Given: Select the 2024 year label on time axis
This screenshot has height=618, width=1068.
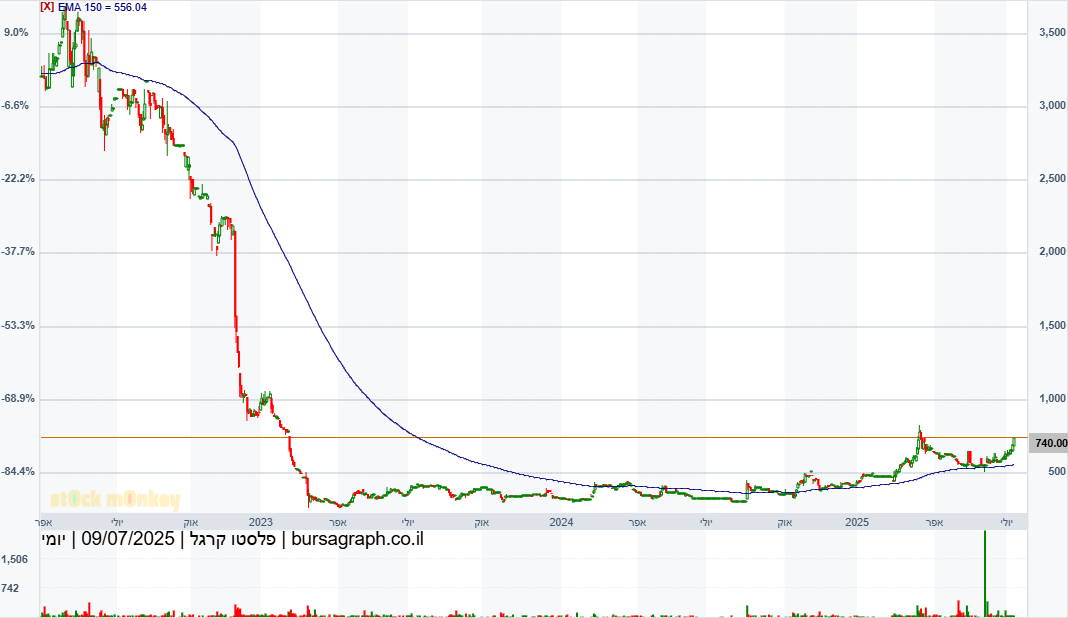Looking at the screenshot, I should coord(561,523).
